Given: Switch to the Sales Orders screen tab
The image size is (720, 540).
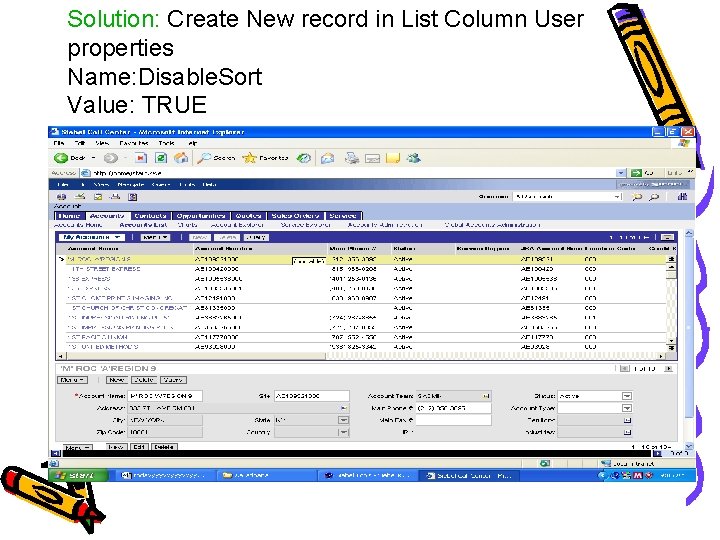Looking at the screenshot, I should click(x=295, y=216).
